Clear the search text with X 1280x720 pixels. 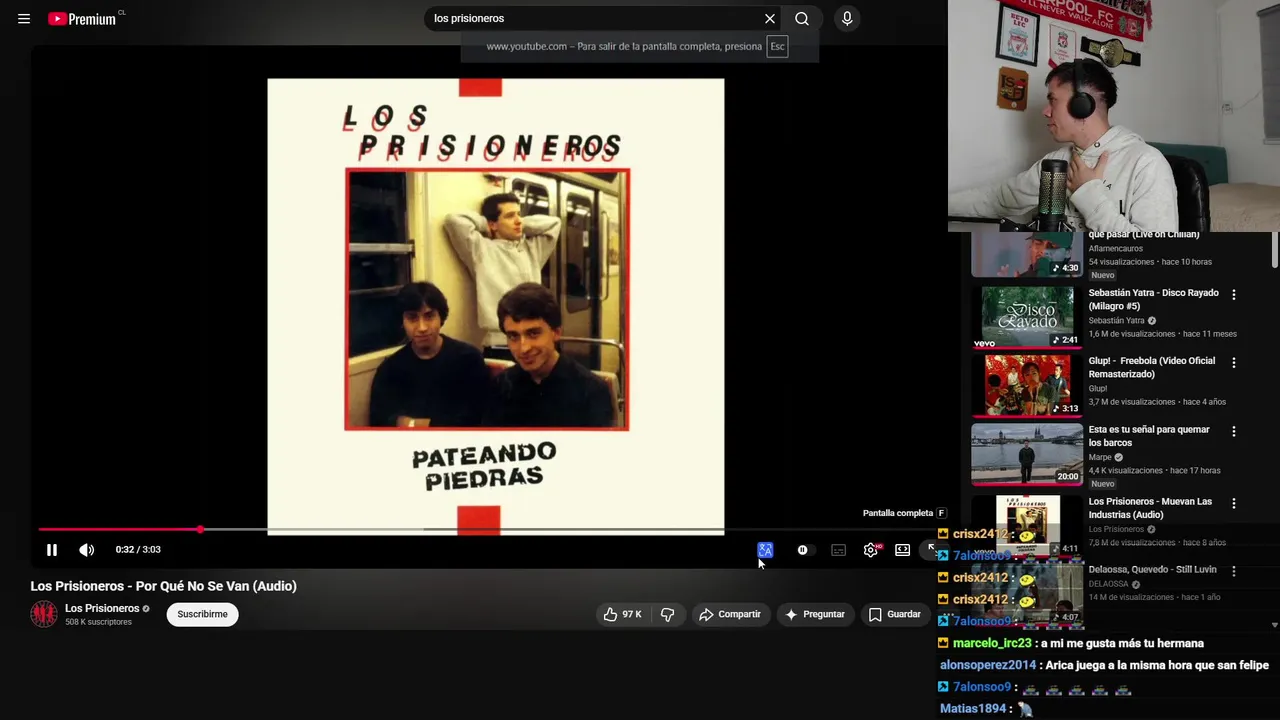pyautogui.click(x=770, y=18)
